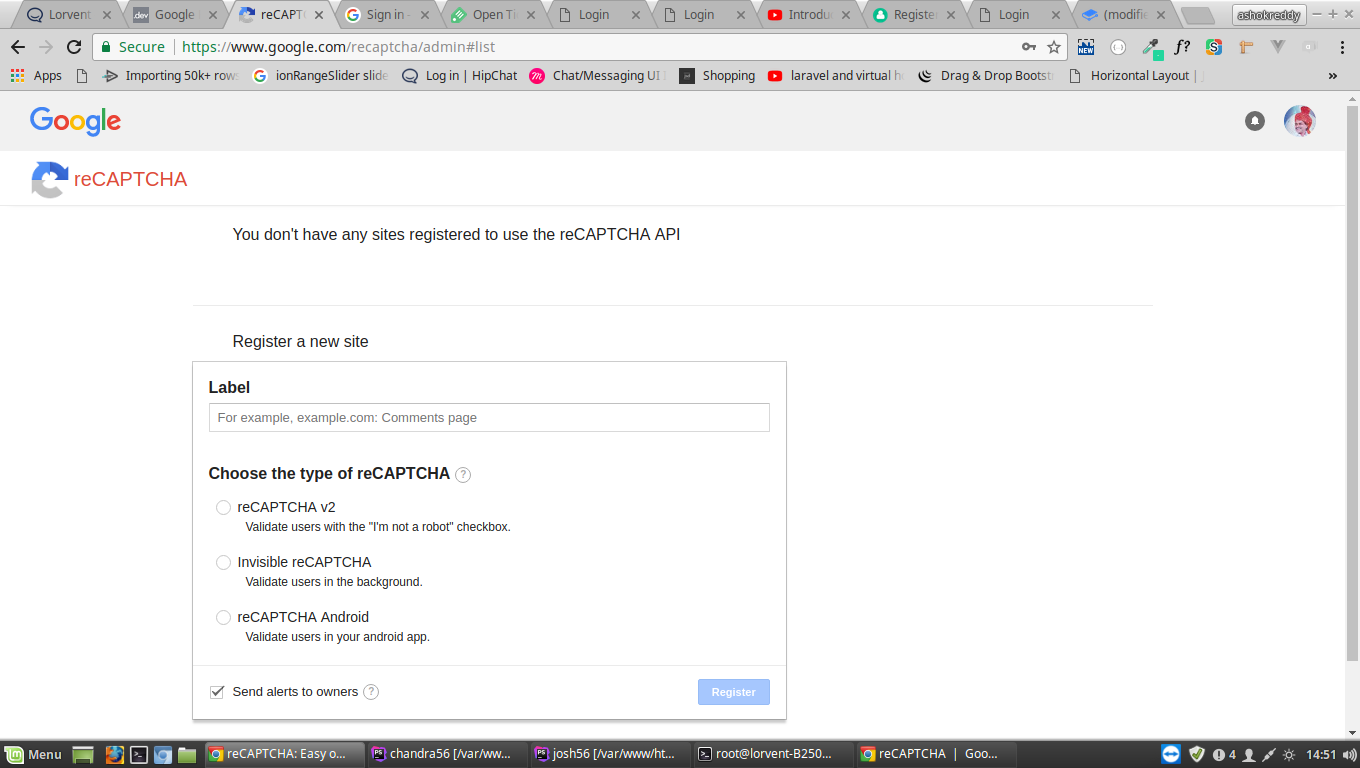This screenshot has width=1360, height=768.
Task: Open the Google account profile avatar
Action: [x=1299, y=121]
